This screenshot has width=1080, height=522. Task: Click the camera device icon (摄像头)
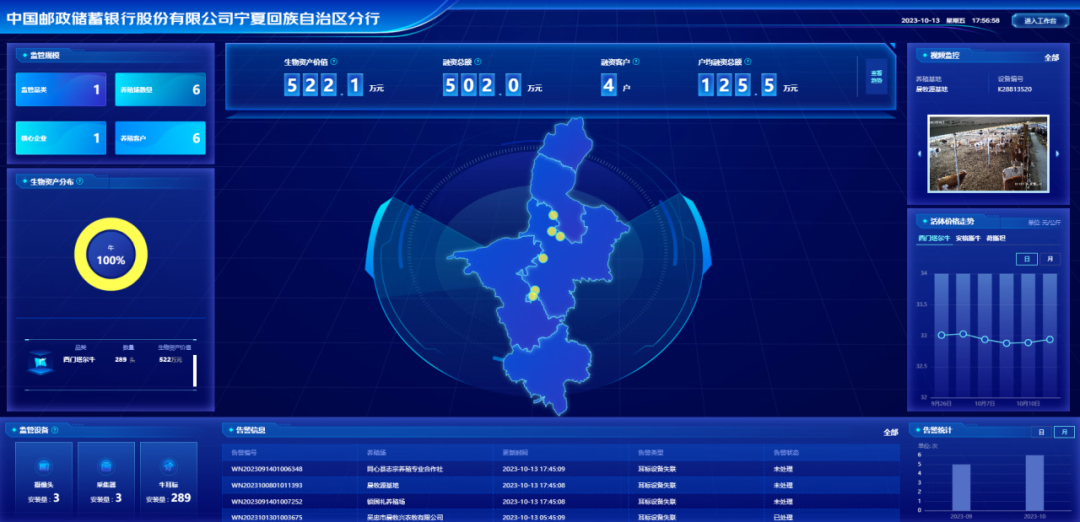[x=44, y=465]
